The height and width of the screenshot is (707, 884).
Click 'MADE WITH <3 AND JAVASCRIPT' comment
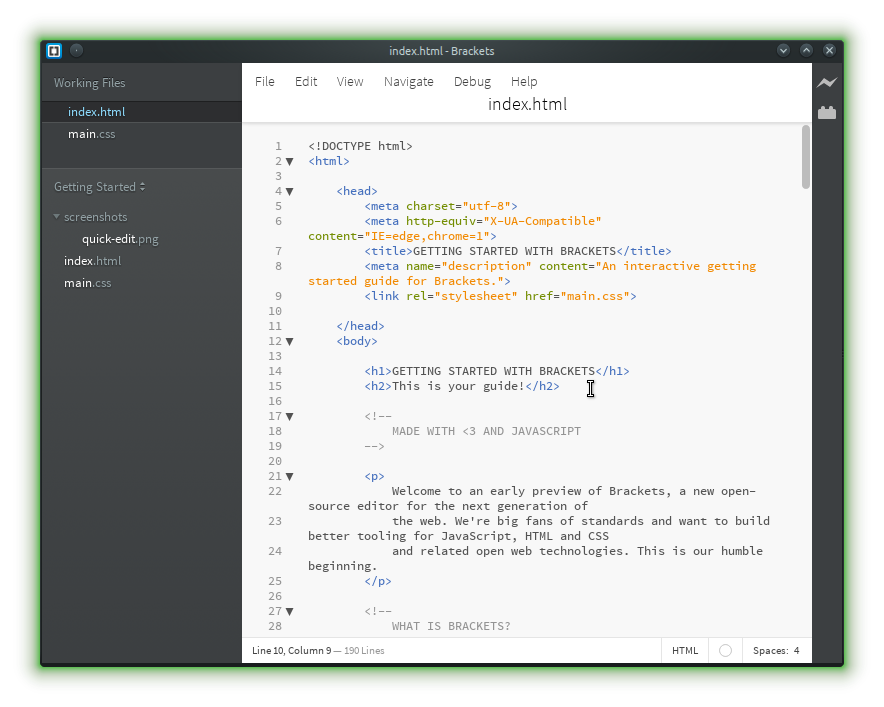486,431
